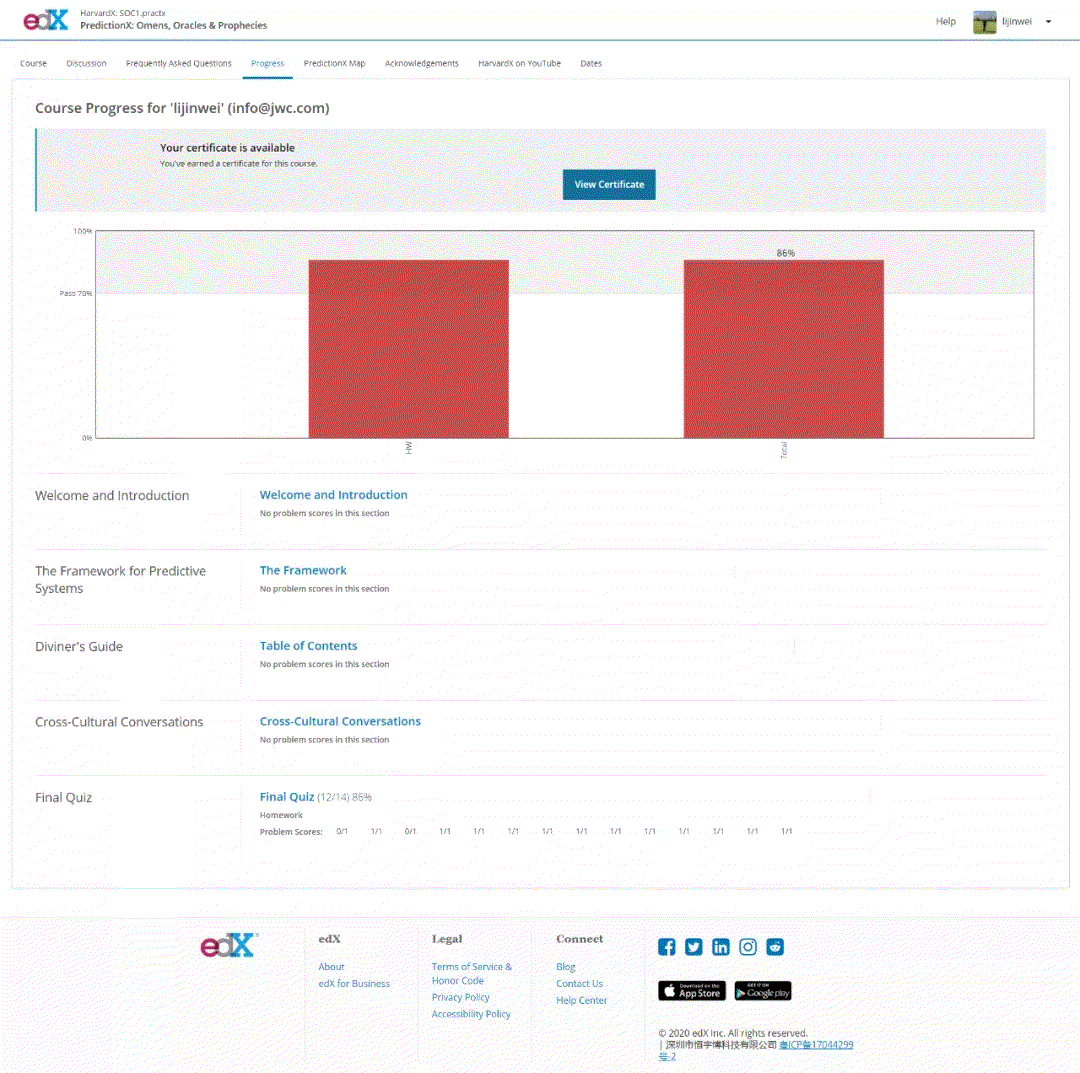Open the ICP registration number link
Image resolution: width=1080 pixels, height=1073 pixels.
coord(816,1045)
